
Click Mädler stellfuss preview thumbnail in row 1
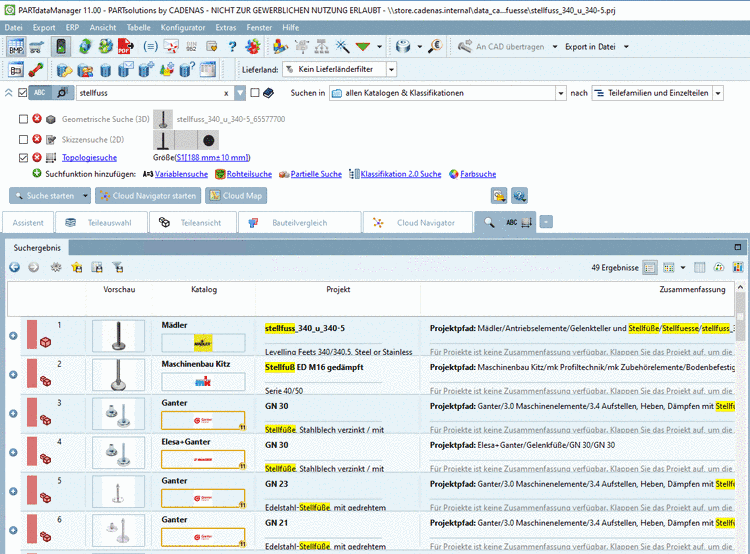click(x=118, y=336)
